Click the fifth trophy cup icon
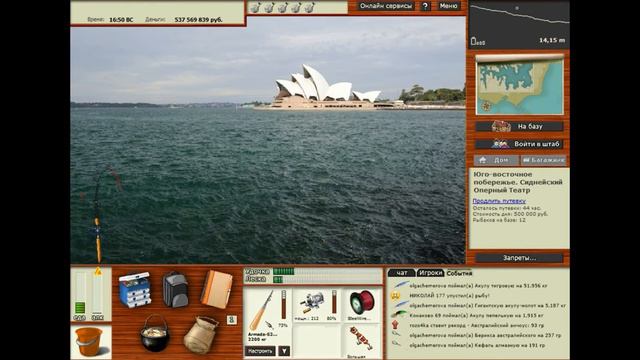The height and width of the screenshot is (360, 640). click(x=310, y=7)
